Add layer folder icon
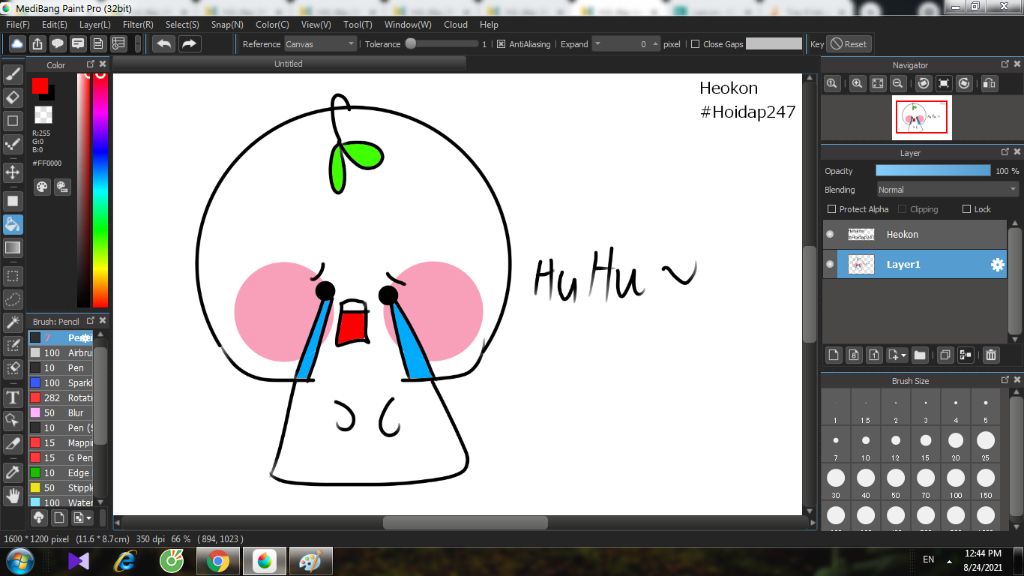The width and height of the screenshot is (1024, 576). pos(920,355)
